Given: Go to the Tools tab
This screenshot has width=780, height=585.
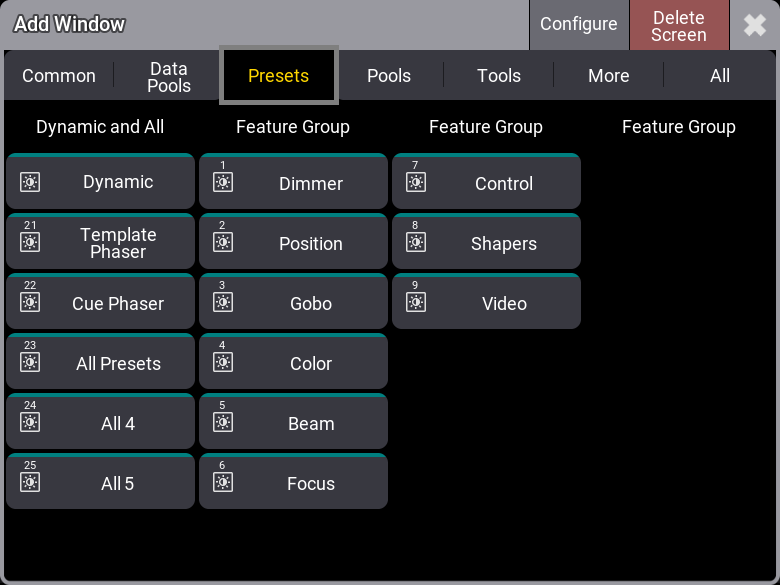Looking at the screenshot, I should pos(499,76).
